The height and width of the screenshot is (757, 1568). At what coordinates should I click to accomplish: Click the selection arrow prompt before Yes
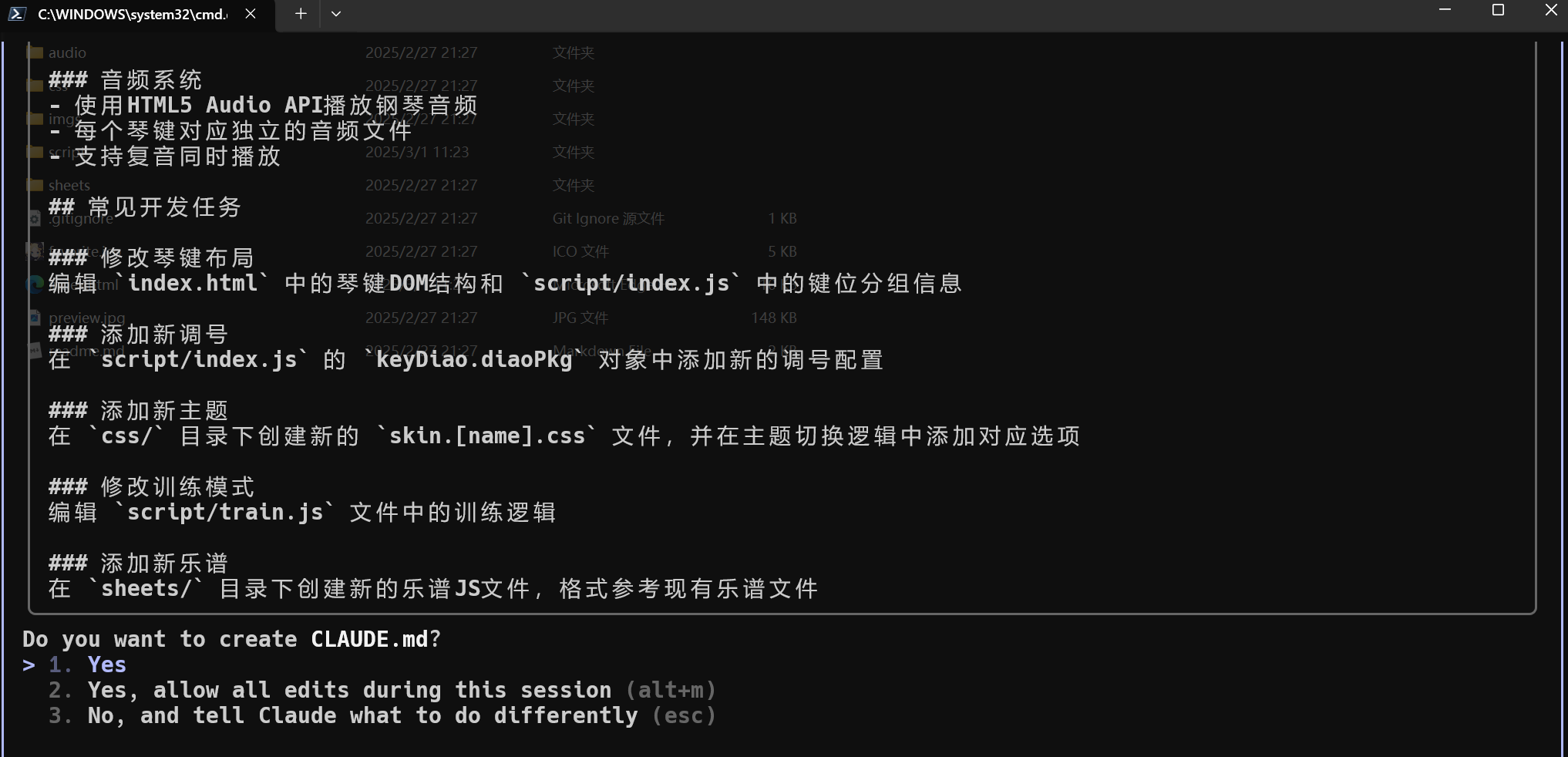pyautogui.click(x=29, y=664)
